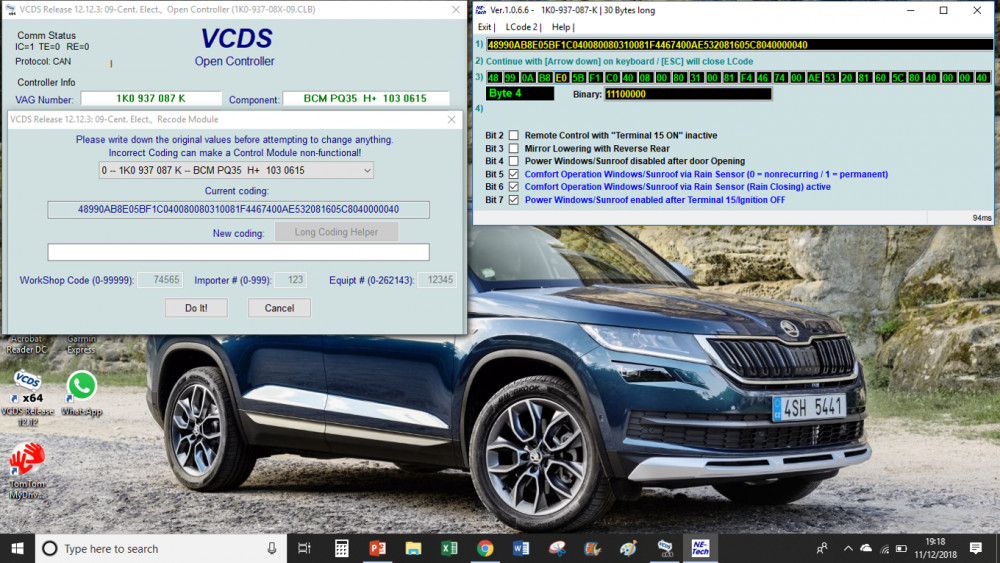Open the VCDS Release 12.12 desktop shortcut
1000x563 pixels.
(27, 397)
